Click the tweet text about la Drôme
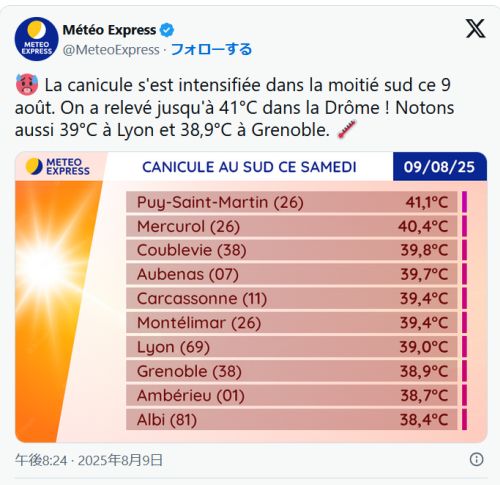 tap(234, 107)
